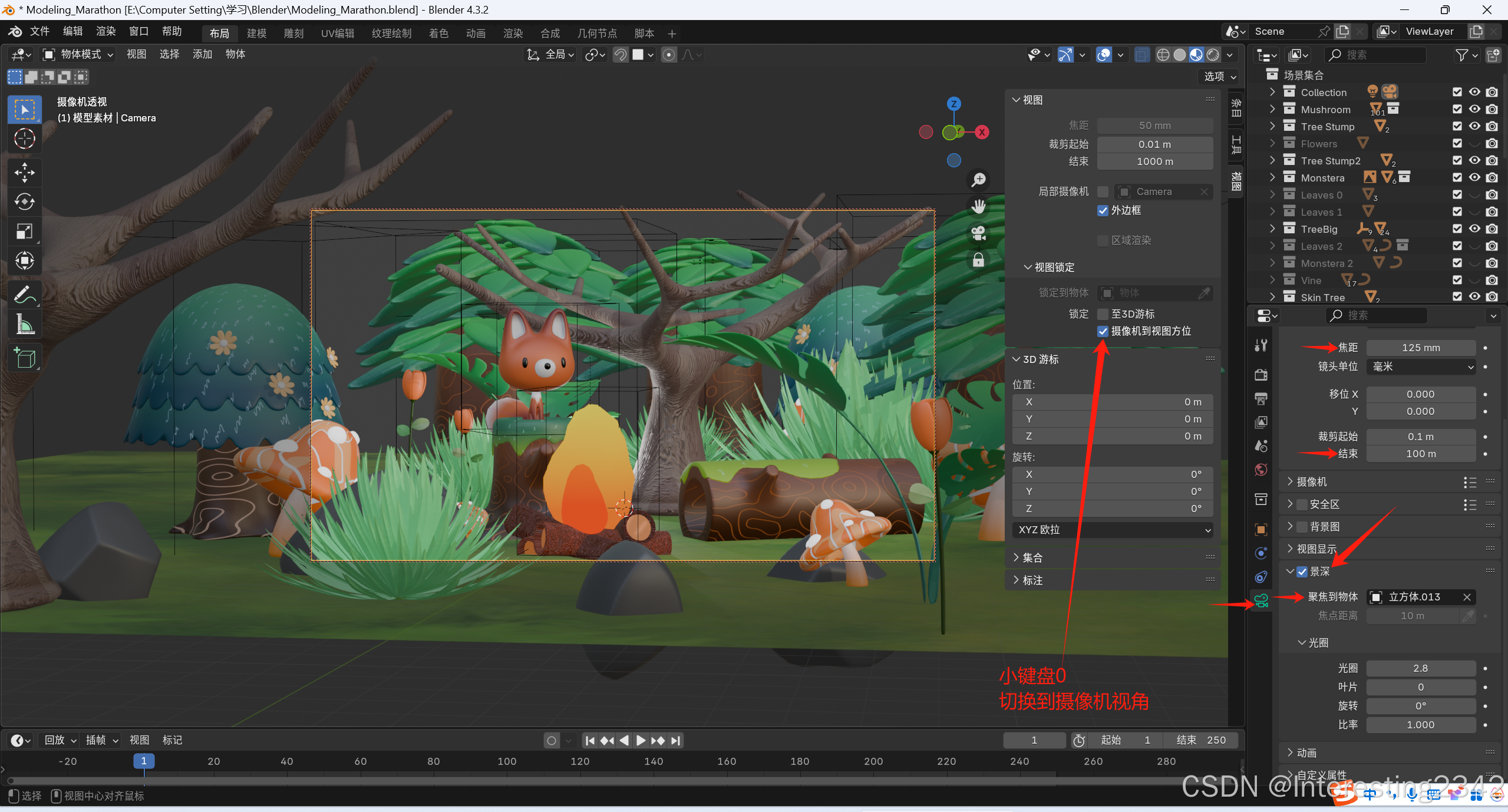Open the 添加 menu
This screenshot has height=812, width=1508.
pos(202,54)
